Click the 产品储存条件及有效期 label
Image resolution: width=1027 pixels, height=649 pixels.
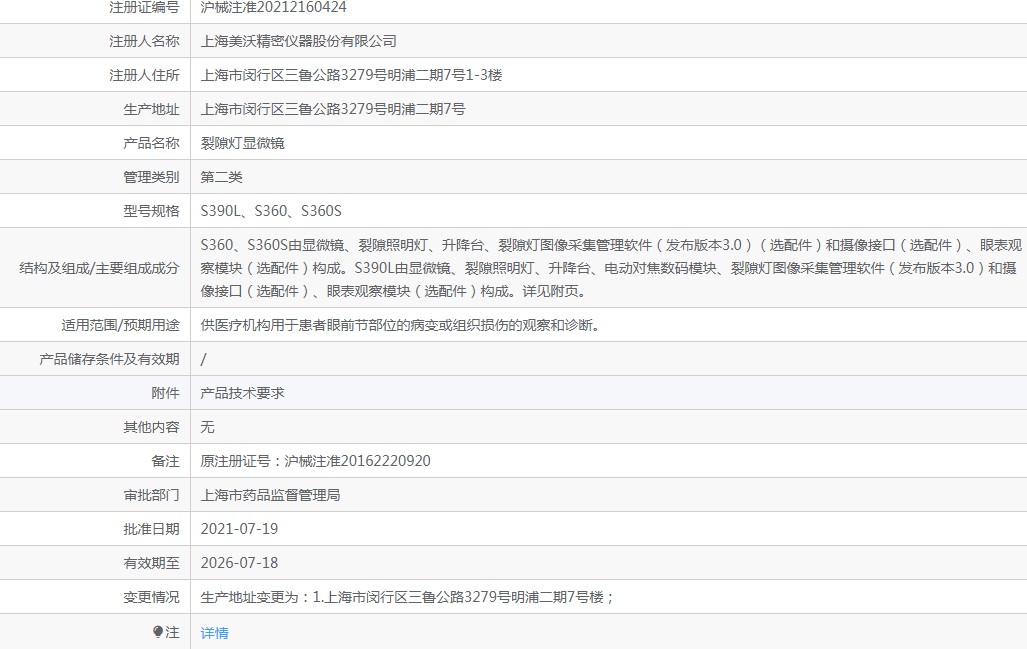(109, 359)
